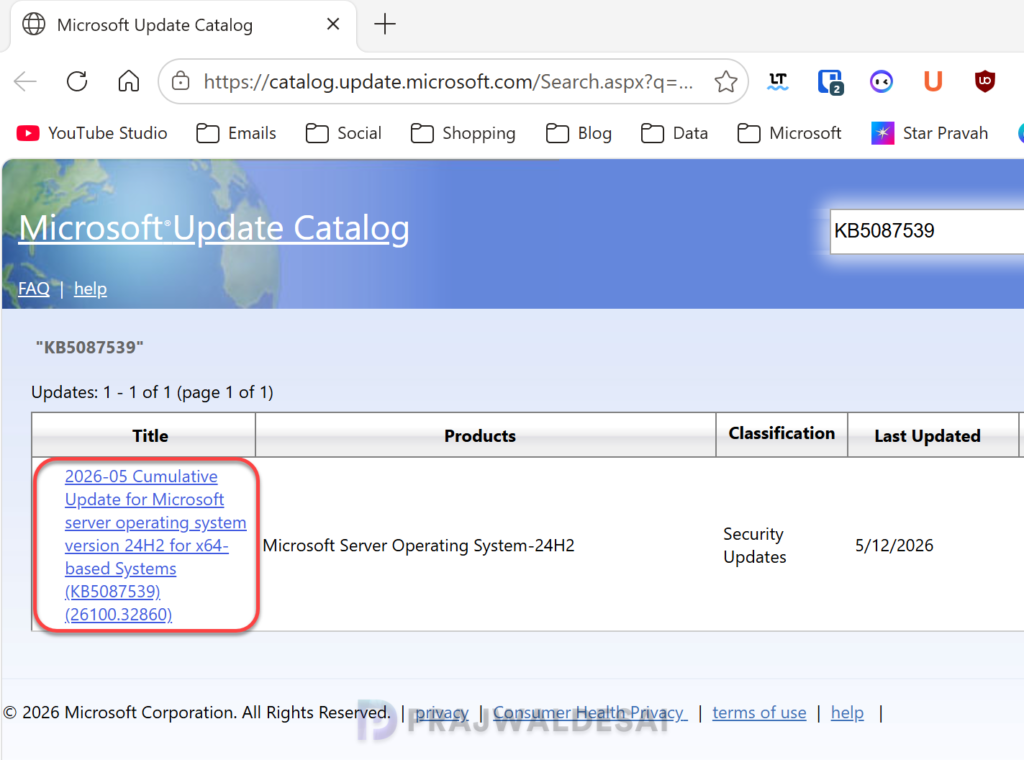Open the Social bookmark folder
Image resolution: width=1024 pixels, height=760 pixels.
point(344,133)
